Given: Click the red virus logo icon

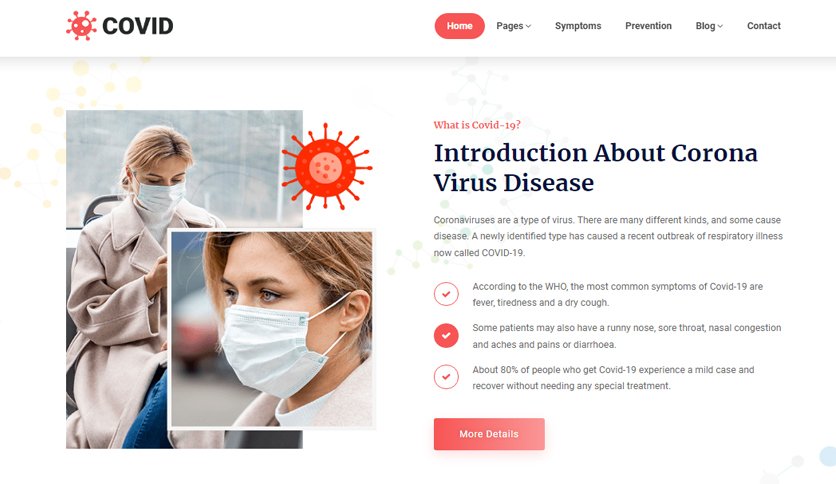Looking at the screenshot, I should click(81, 26).
